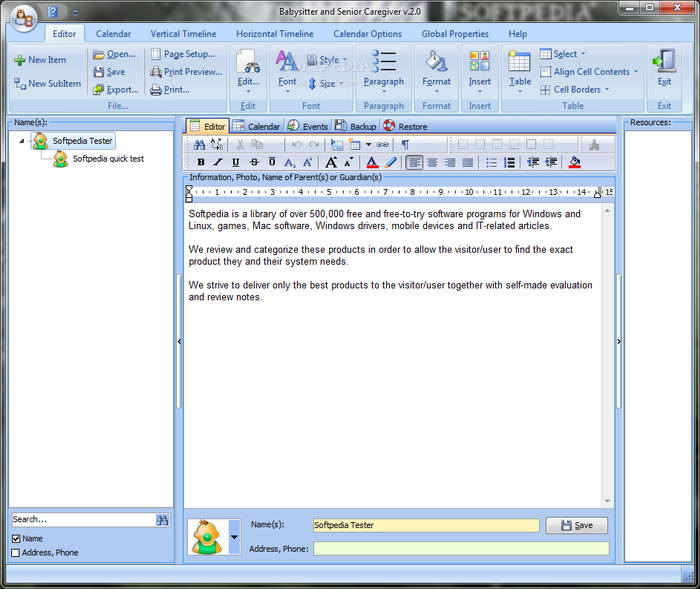The width and height of the screenshot is (700, 589).
Task: Click the Copy icon in editor toolbar
Action: pyautogui.click(x=257, y=145)
